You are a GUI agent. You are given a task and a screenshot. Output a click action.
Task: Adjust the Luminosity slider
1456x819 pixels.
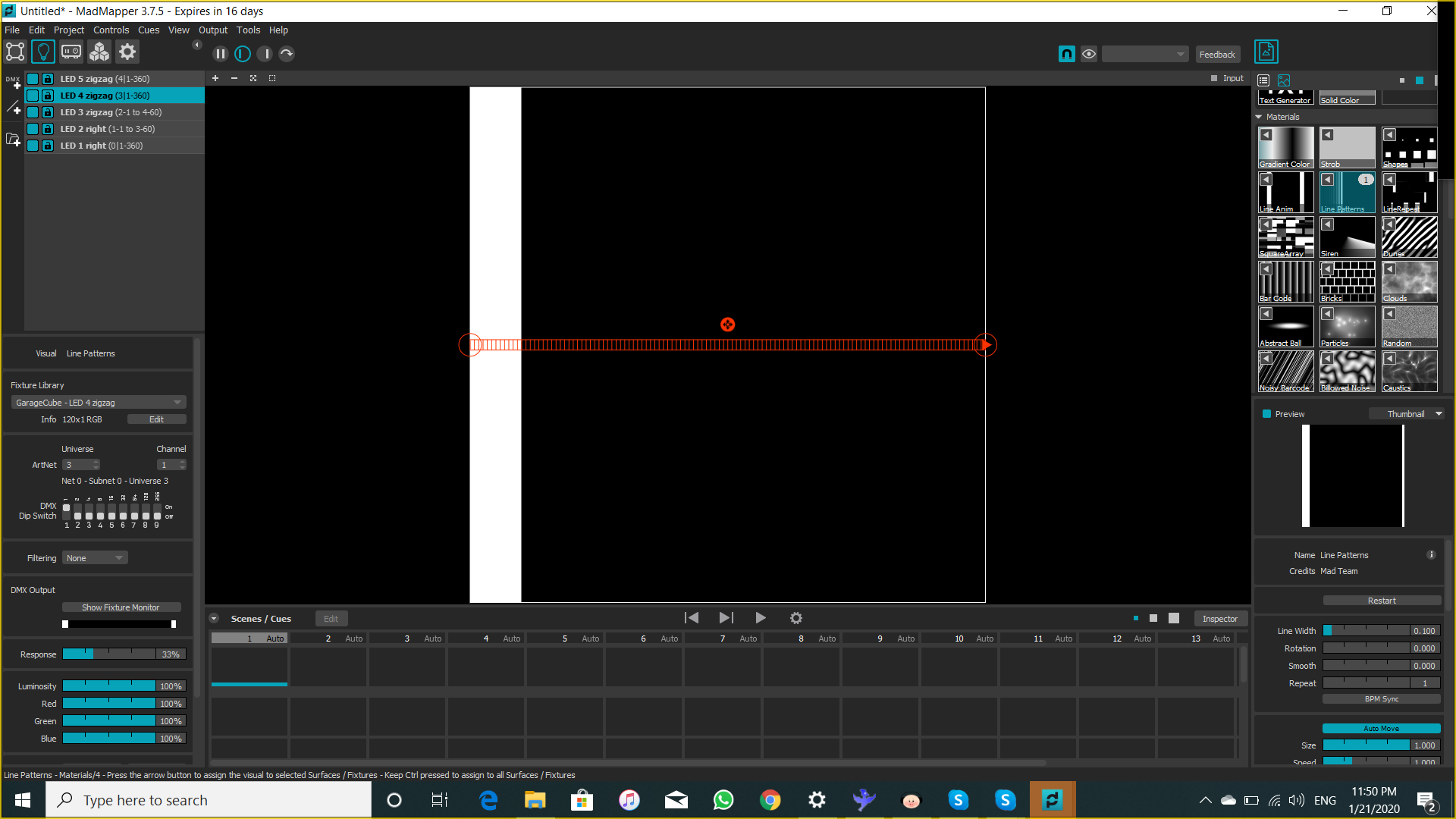coord(109,686)
